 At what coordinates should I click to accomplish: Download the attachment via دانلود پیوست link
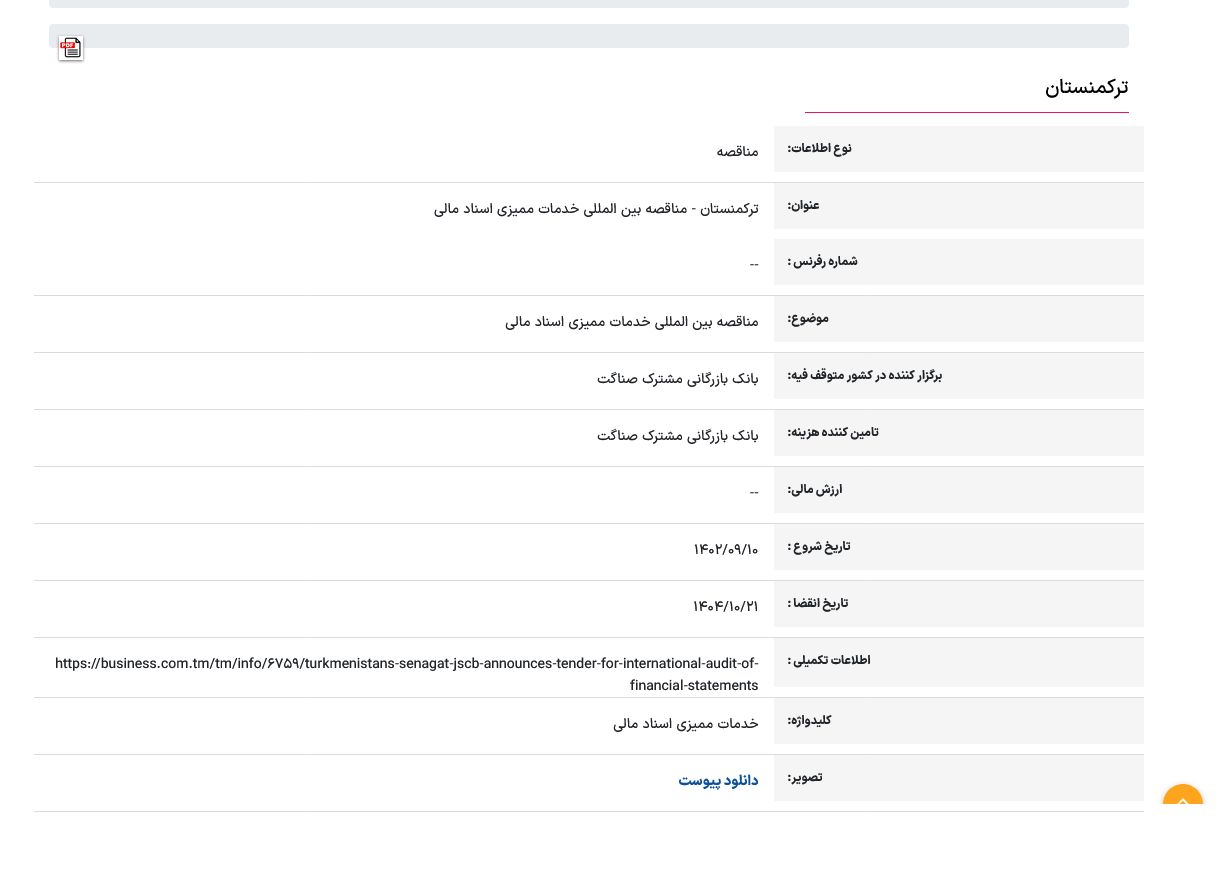pos(718,780)
